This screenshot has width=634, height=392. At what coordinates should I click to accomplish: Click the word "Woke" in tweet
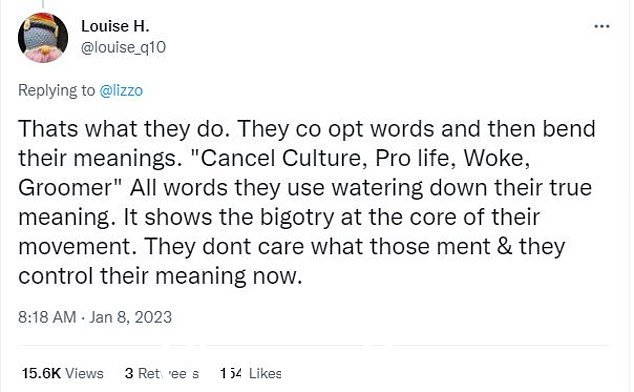pos(494,158)
